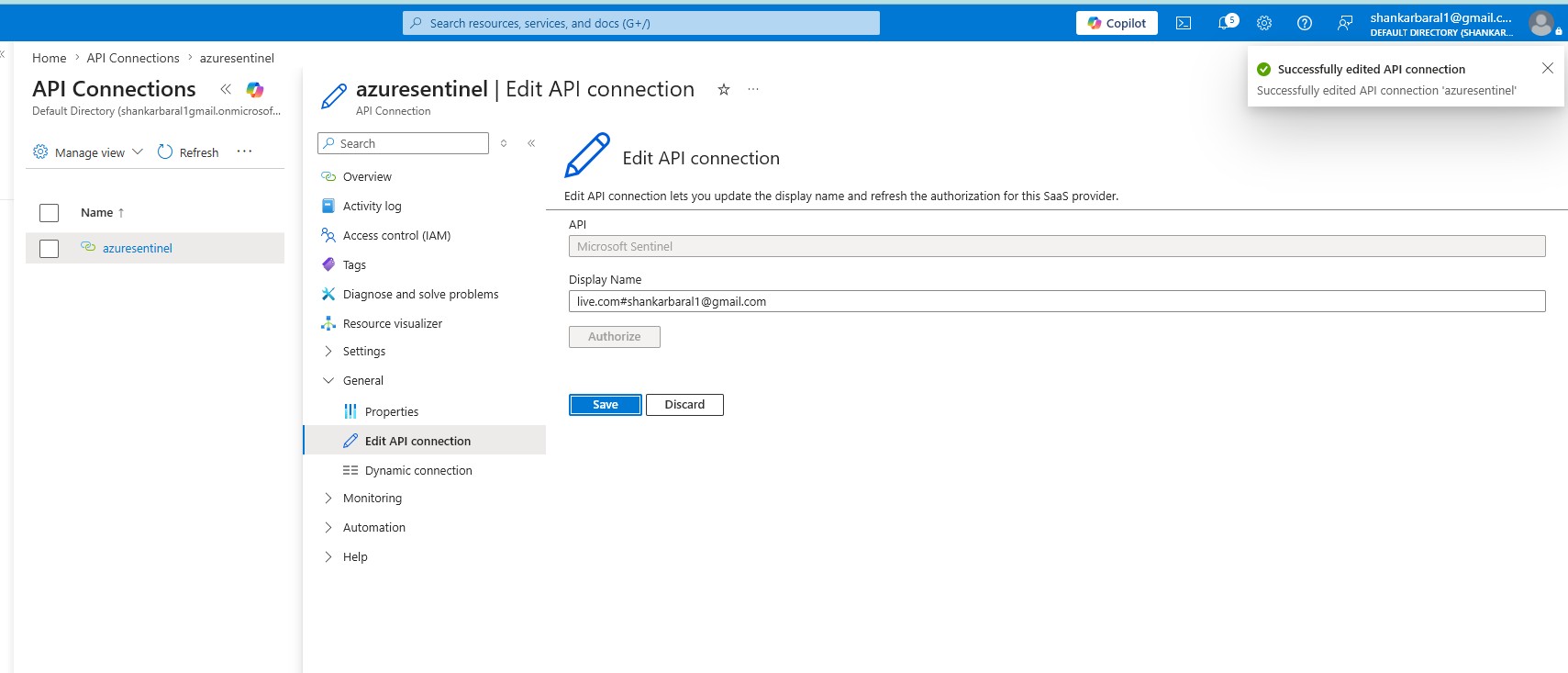This screenshot has width=1568, height=673.
Task: Tick the azuresentinel row checkbox
Action: tap(50, 249)
